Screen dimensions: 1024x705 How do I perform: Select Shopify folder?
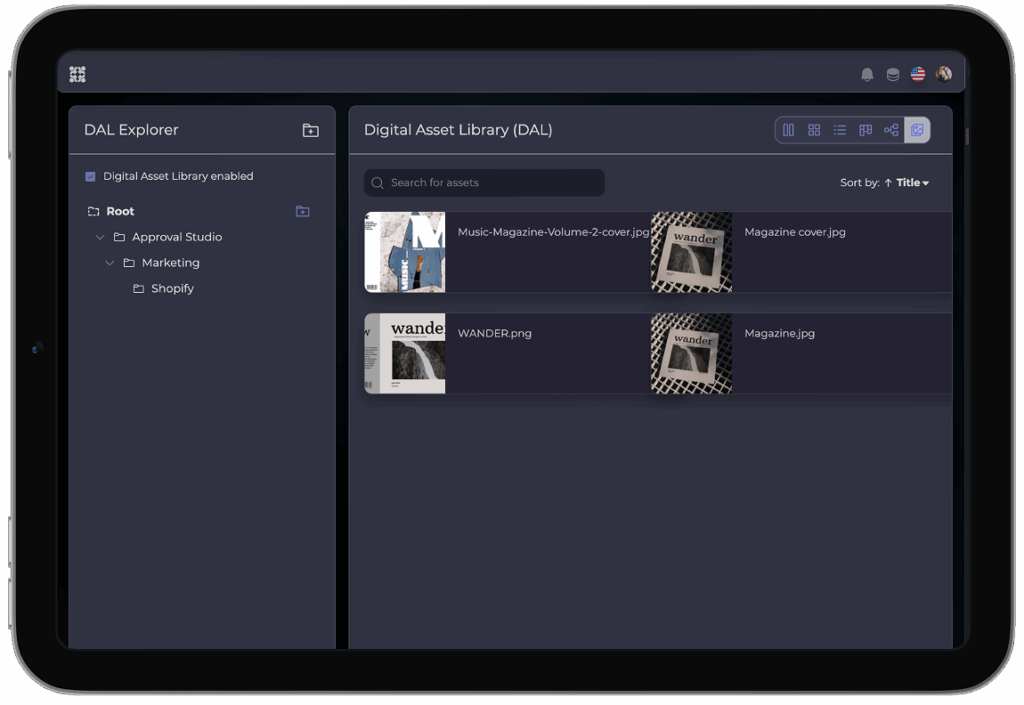tap(172, 289)
